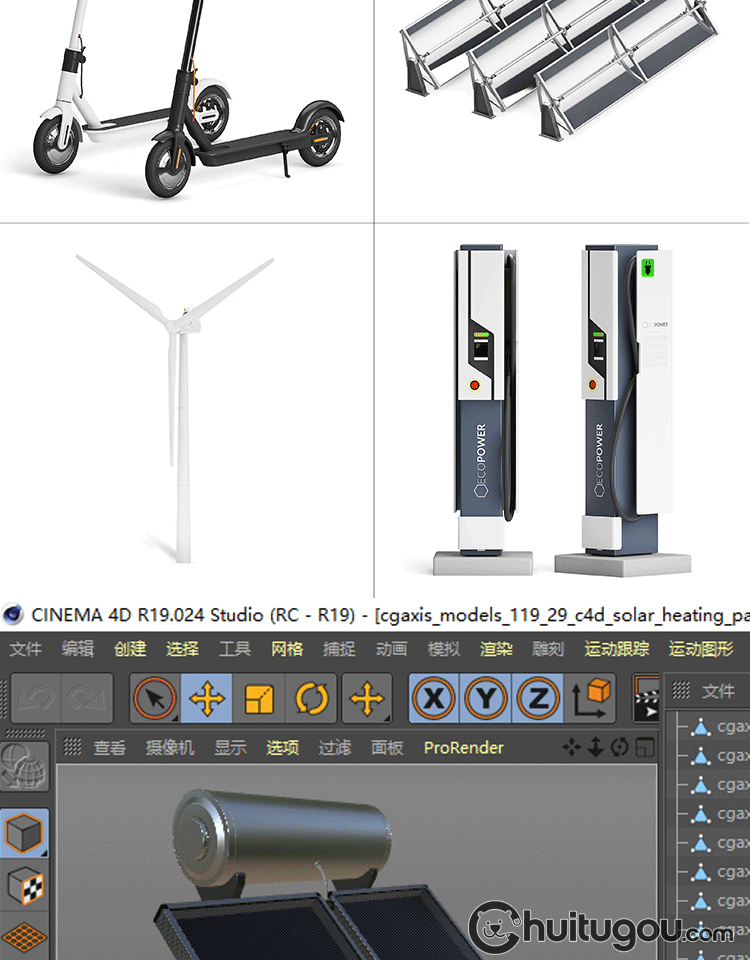Open the 摄像机 viewport menu
The width and height of the screenshot is (750, 960).
point(170,747)
